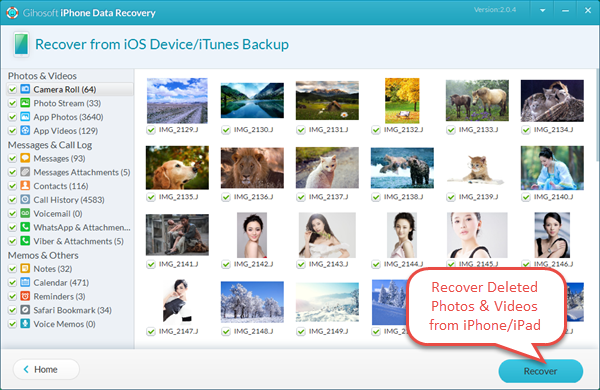Deselect the IMG_2136 photo checkbox
Viewport: 600px width, 390px height.
(x=226, y=197)
